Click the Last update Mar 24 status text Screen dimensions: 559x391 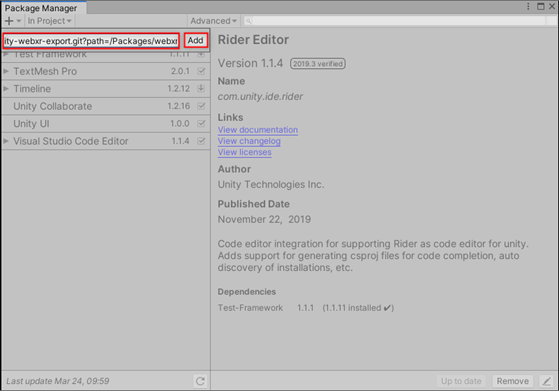(x=58, y=381)
